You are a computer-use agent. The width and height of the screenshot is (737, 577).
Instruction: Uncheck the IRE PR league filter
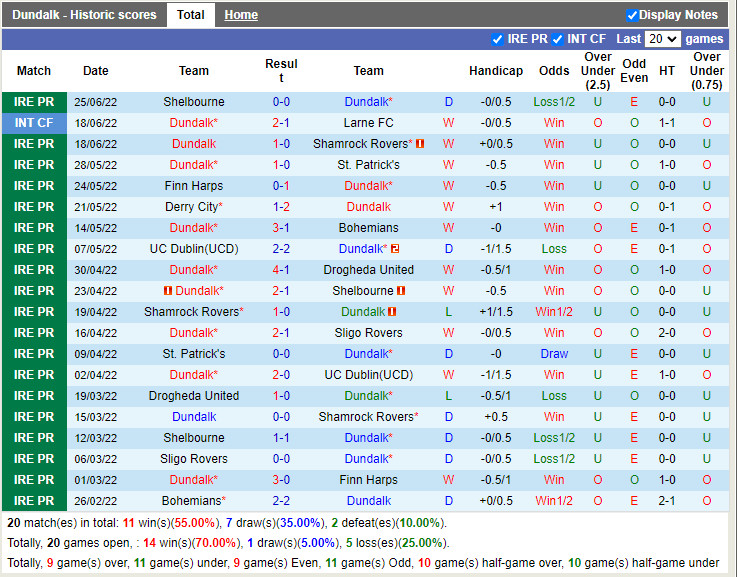pos(498,39)
